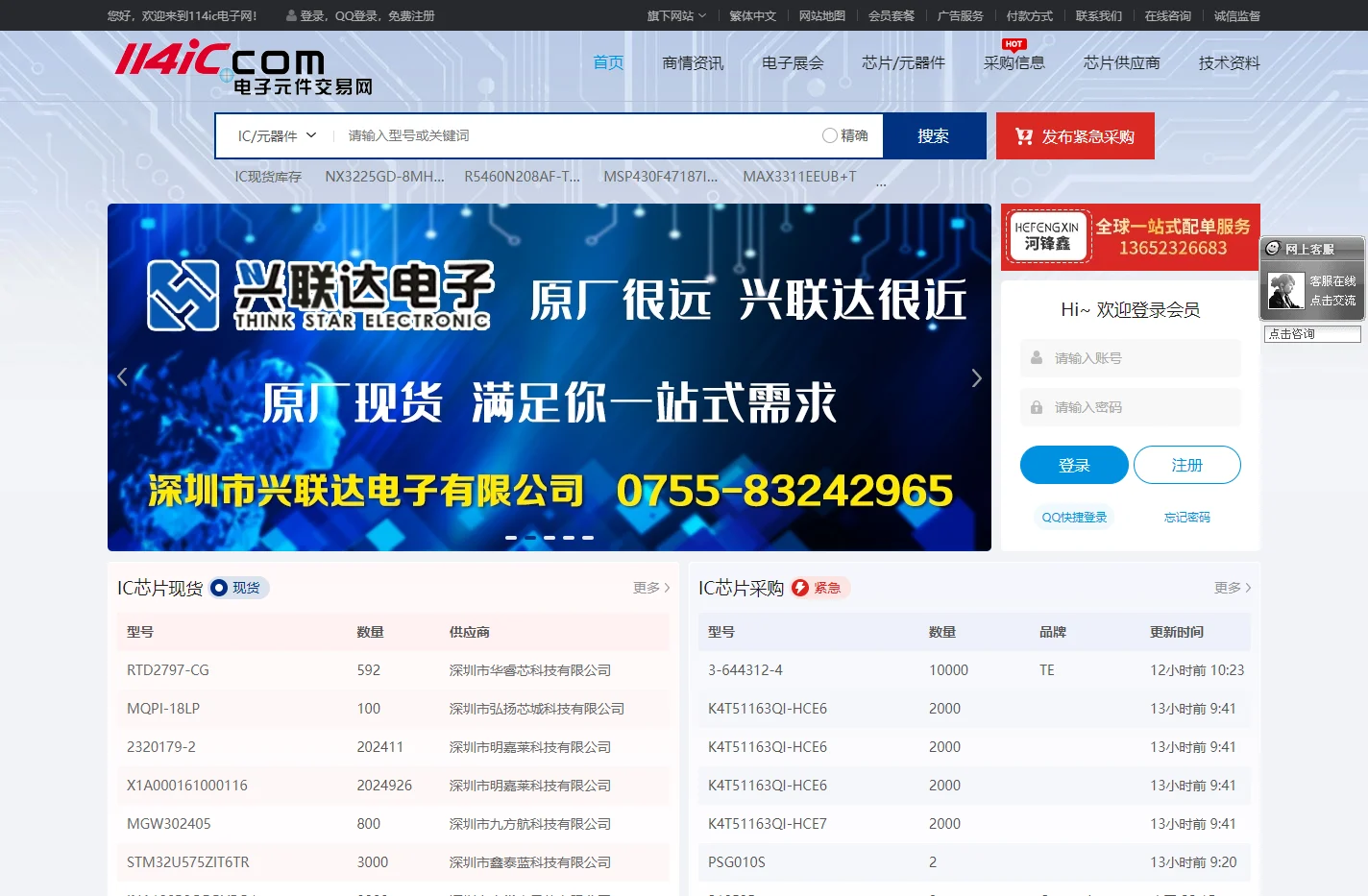This screenshot has height=896, width=1368.
Task: Click the 发布紧急采购 button
Action: coord(1075,136)
